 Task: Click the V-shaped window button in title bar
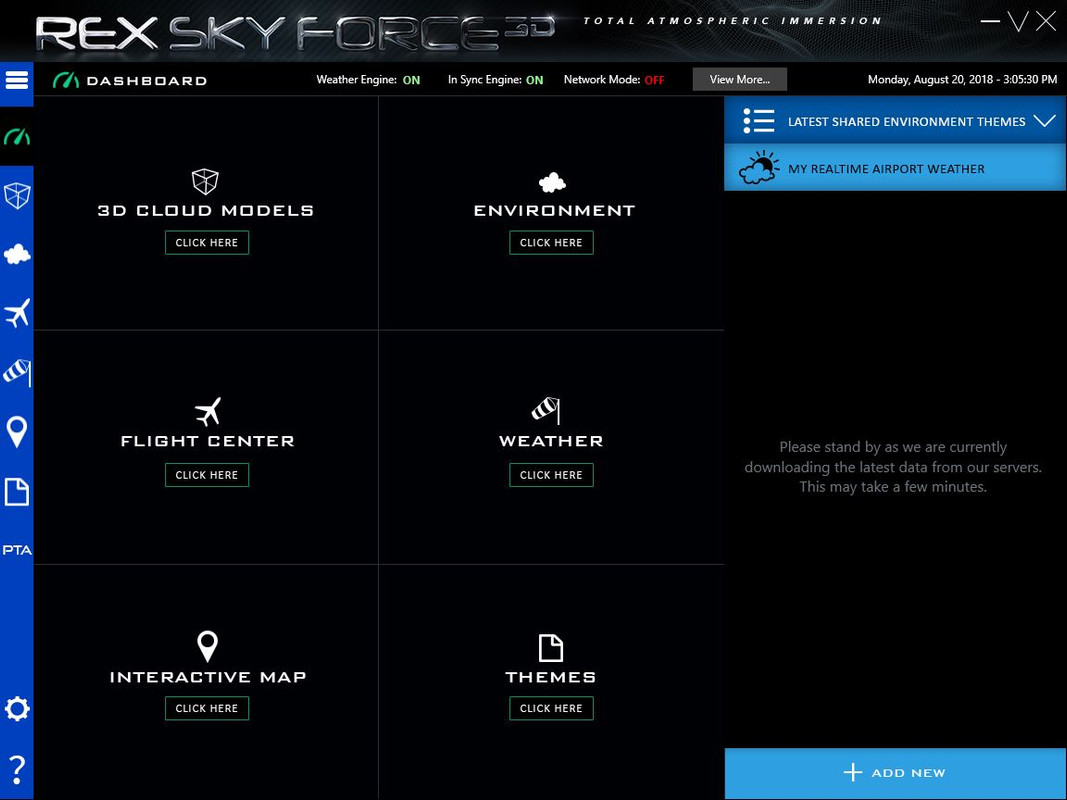(x=1019, y=22)
